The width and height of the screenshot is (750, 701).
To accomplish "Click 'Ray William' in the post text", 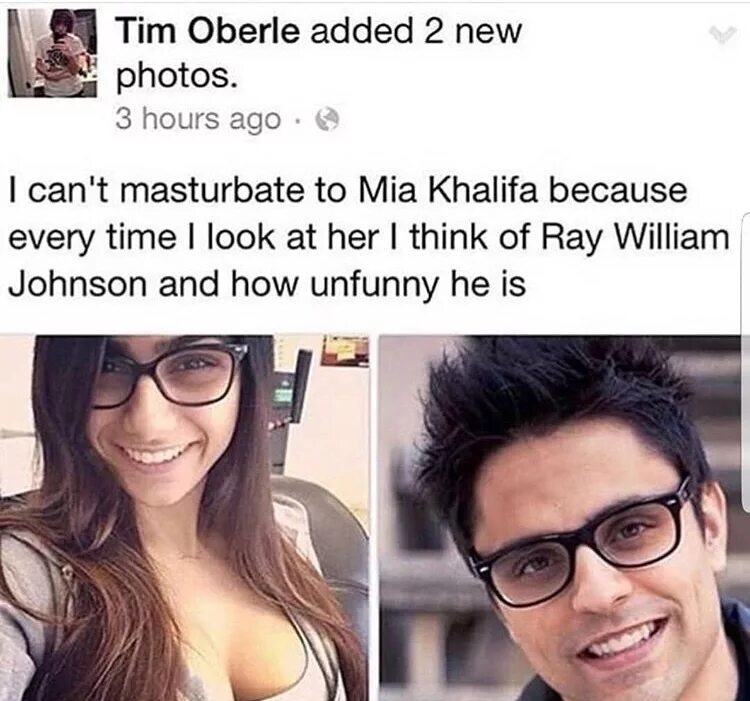I will tap(635, 237).
